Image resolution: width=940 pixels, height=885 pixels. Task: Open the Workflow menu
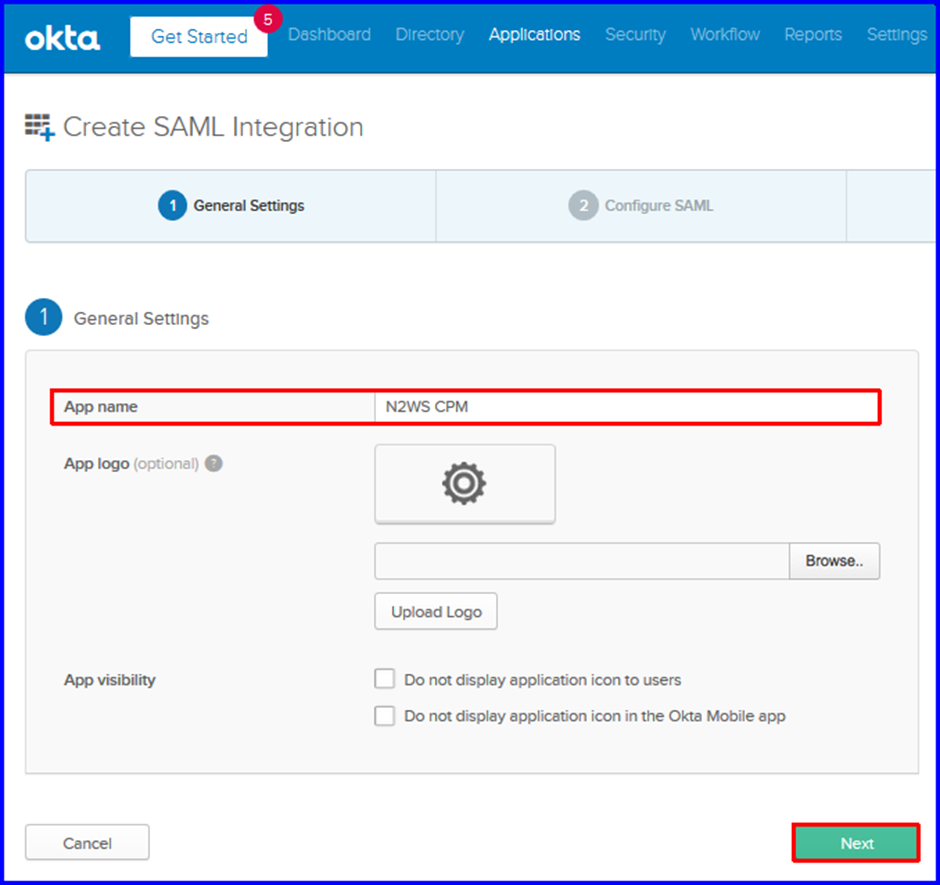725,35
